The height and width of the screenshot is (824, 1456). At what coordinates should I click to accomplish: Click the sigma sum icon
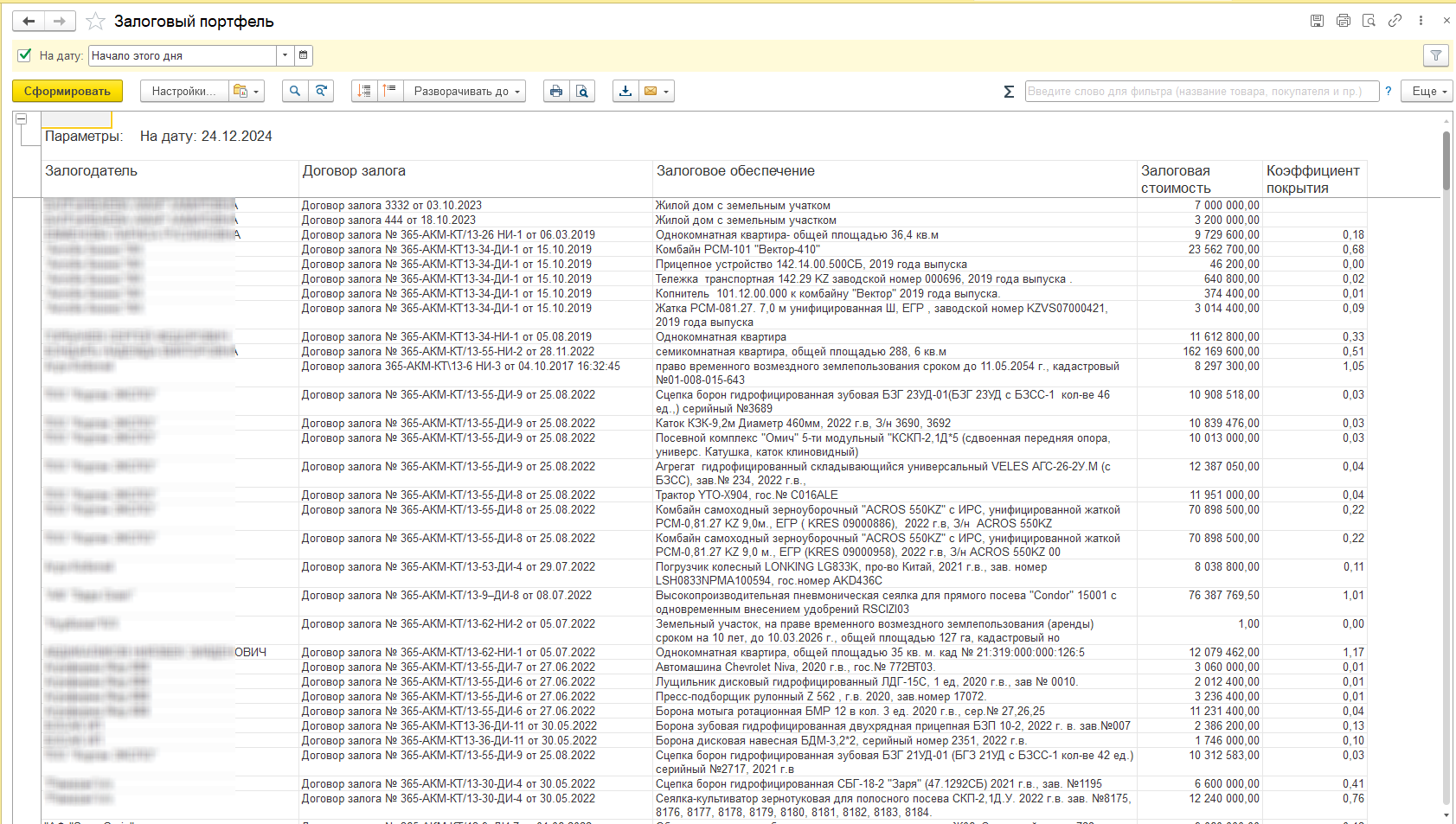[1009, 92]
